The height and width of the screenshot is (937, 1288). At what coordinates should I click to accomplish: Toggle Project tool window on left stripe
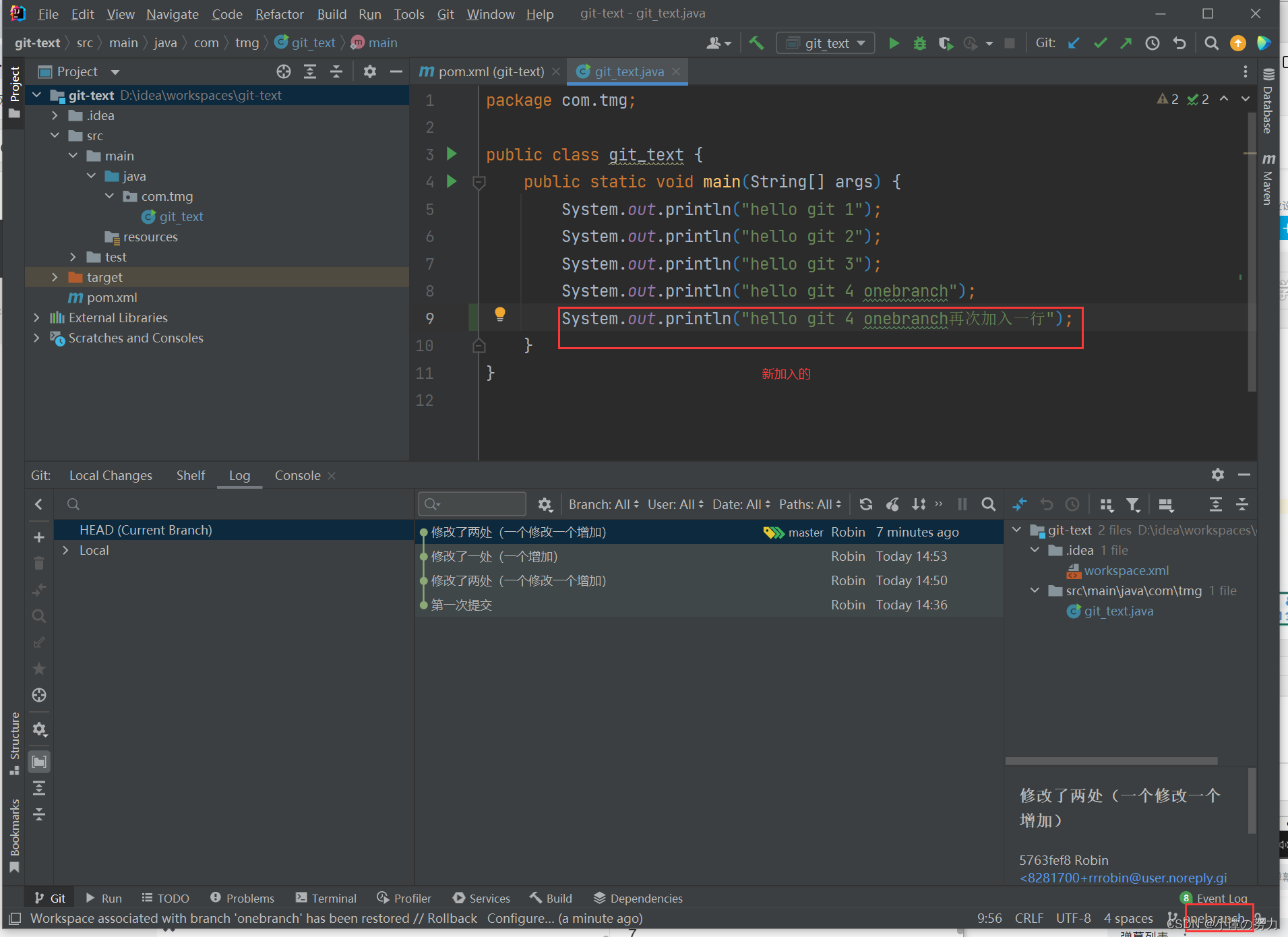click(14, 92)
